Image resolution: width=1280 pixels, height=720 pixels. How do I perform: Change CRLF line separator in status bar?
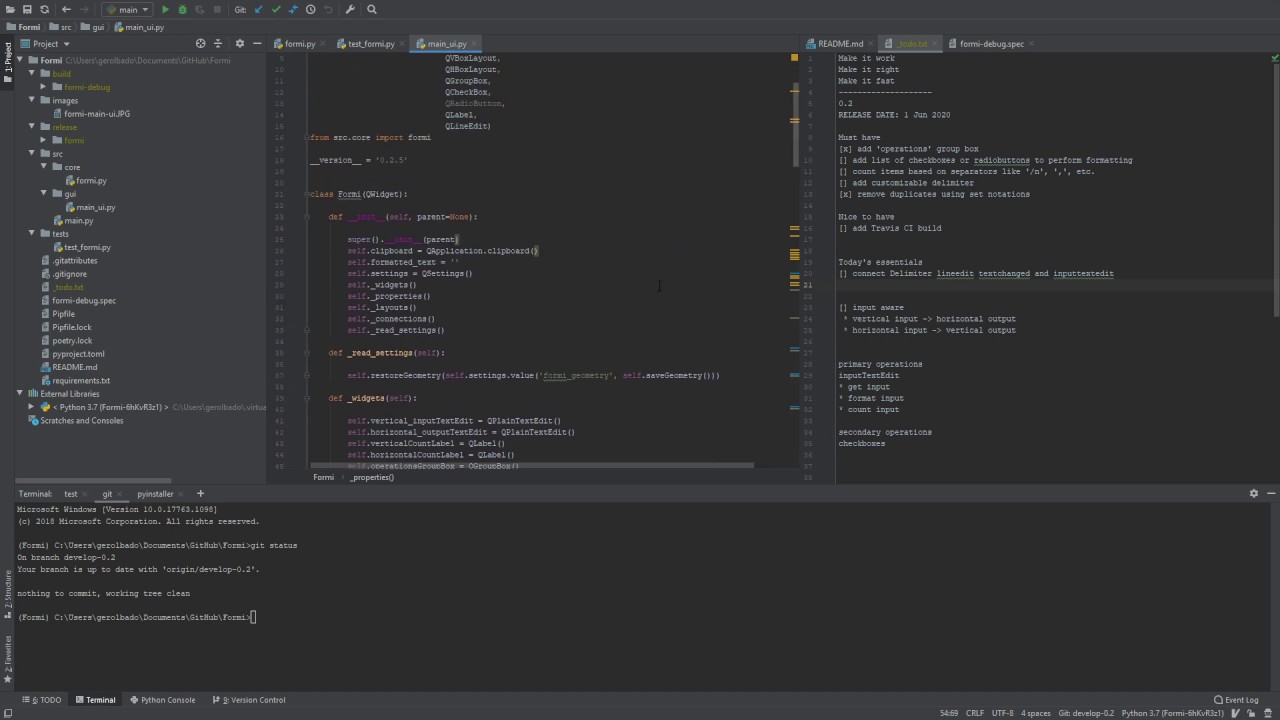coord(974,713)
